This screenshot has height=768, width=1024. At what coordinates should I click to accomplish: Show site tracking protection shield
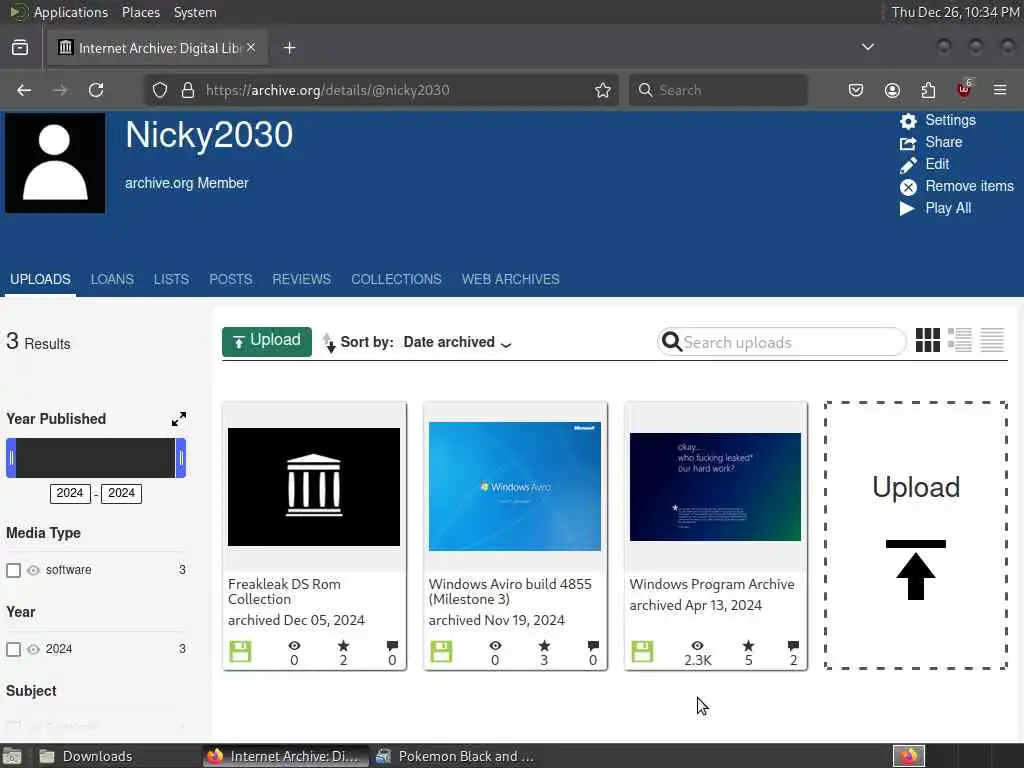pos(160,90)
